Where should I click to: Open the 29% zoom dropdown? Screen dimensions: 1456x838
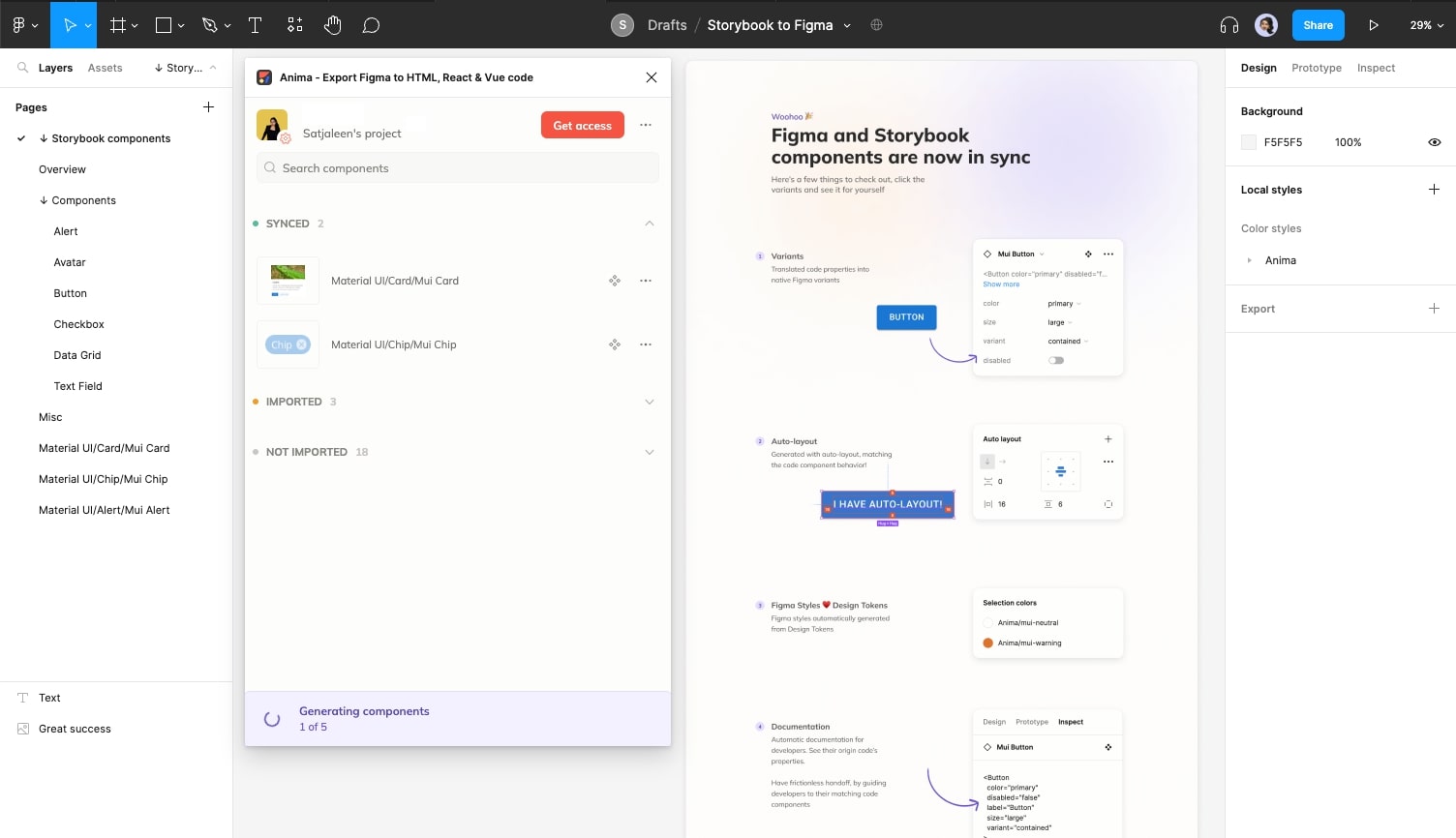point(1426,25)
